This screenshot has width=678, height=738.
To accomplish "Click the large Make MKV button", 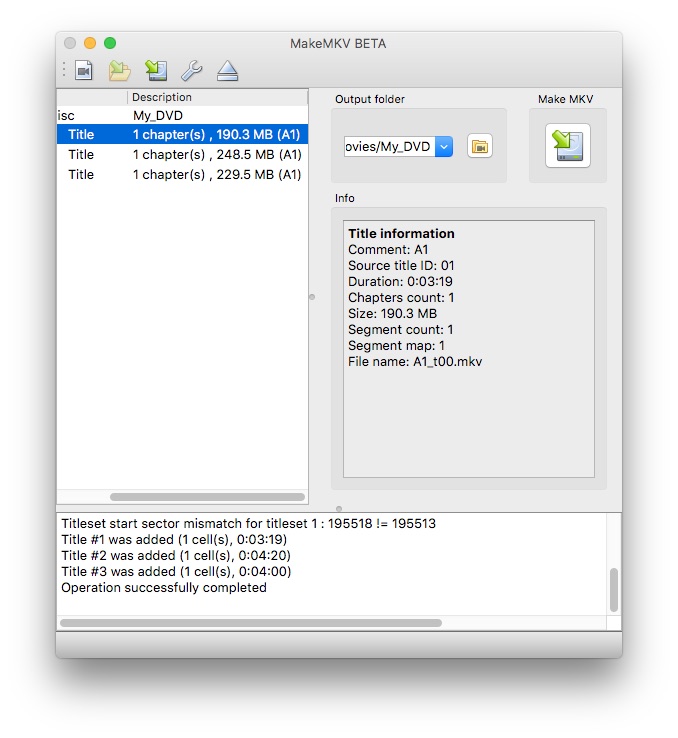I will click(x=567, y=145).
